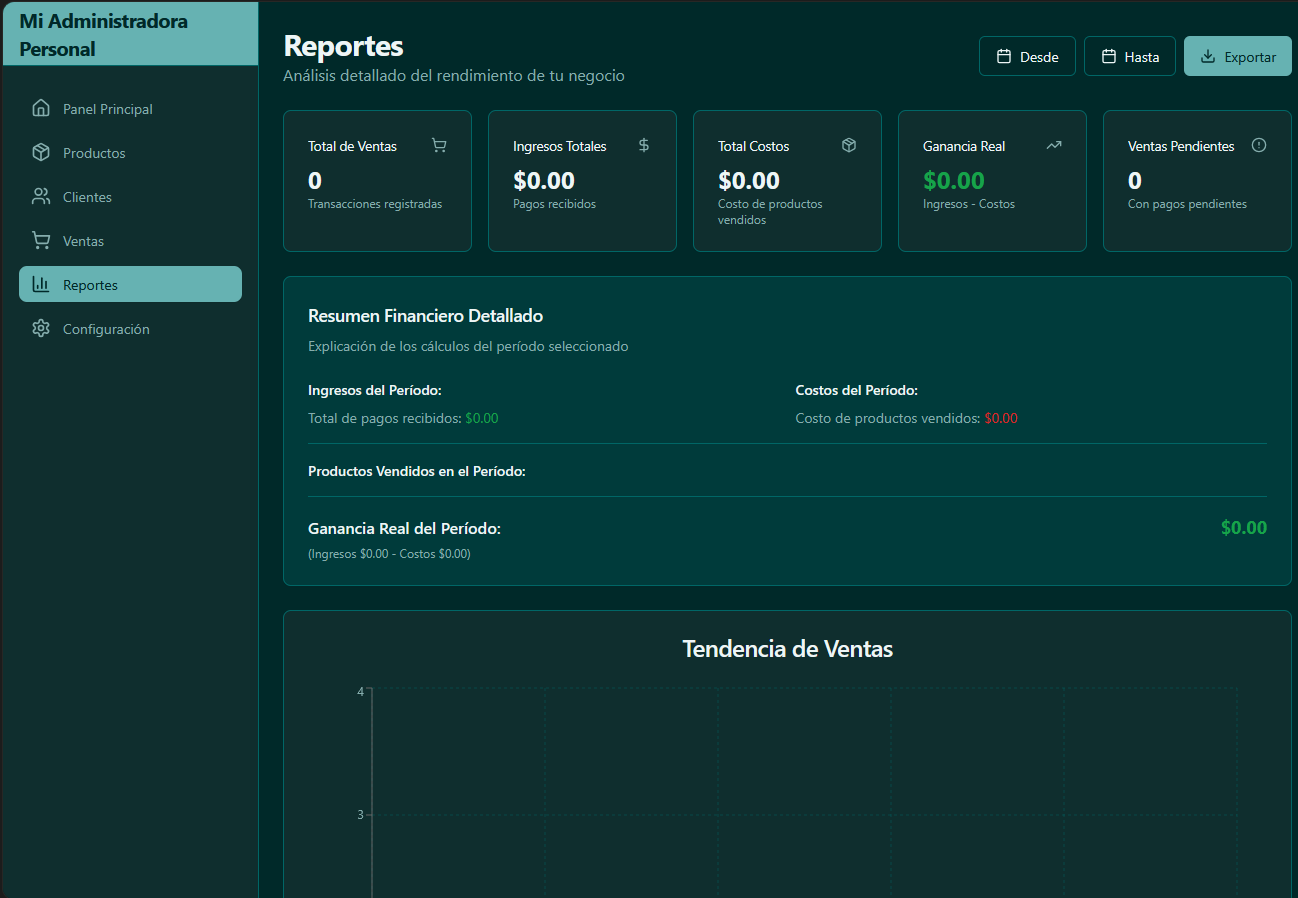The width and height of the screenshot is (1298, 898).
Task: Click alert icon in Ventas Pendientes card
Action: click(1259, 146)
